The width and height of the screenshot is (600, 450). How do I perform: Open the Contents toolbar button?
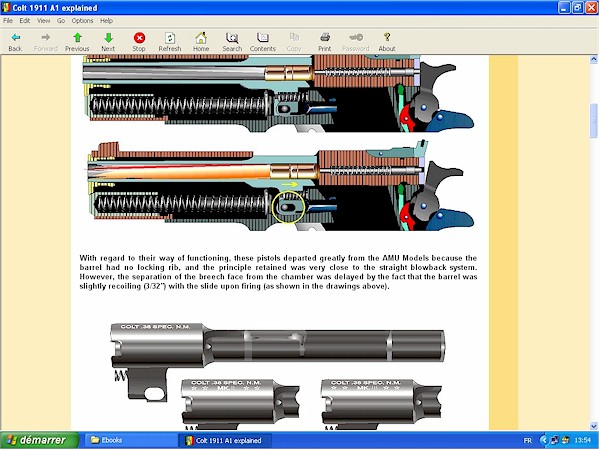pyautogui.click(x=262, y=42)
